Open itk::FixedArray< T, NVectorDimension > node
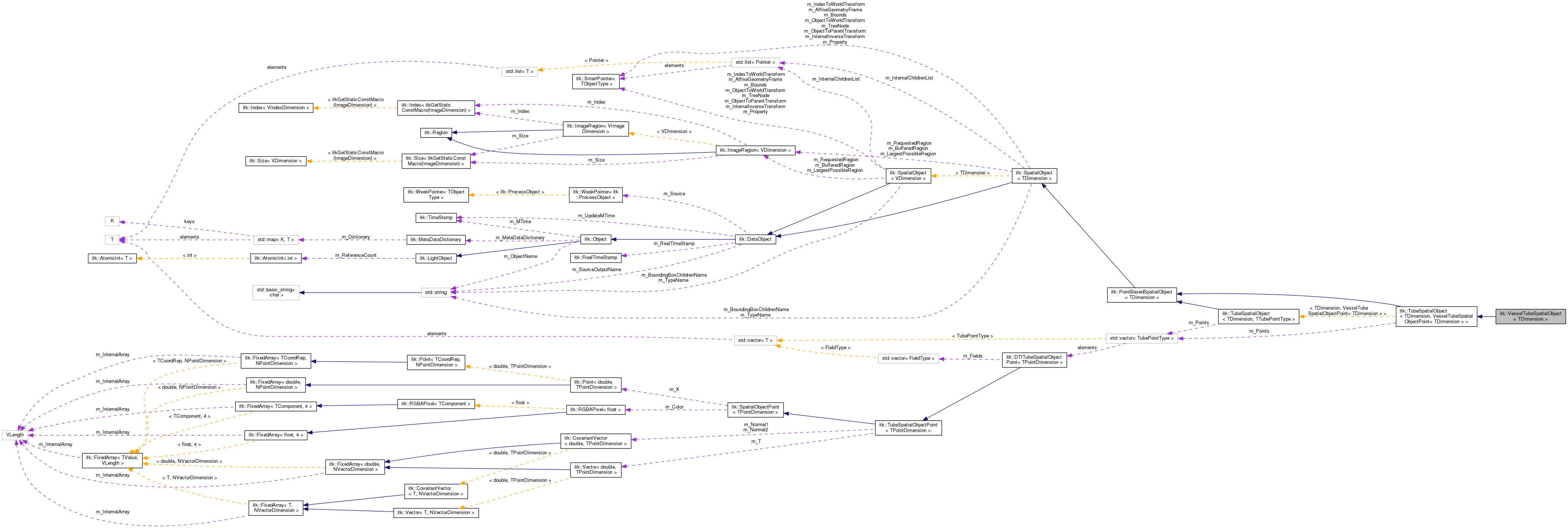The image size is (1568, 528). coord(276,508)
